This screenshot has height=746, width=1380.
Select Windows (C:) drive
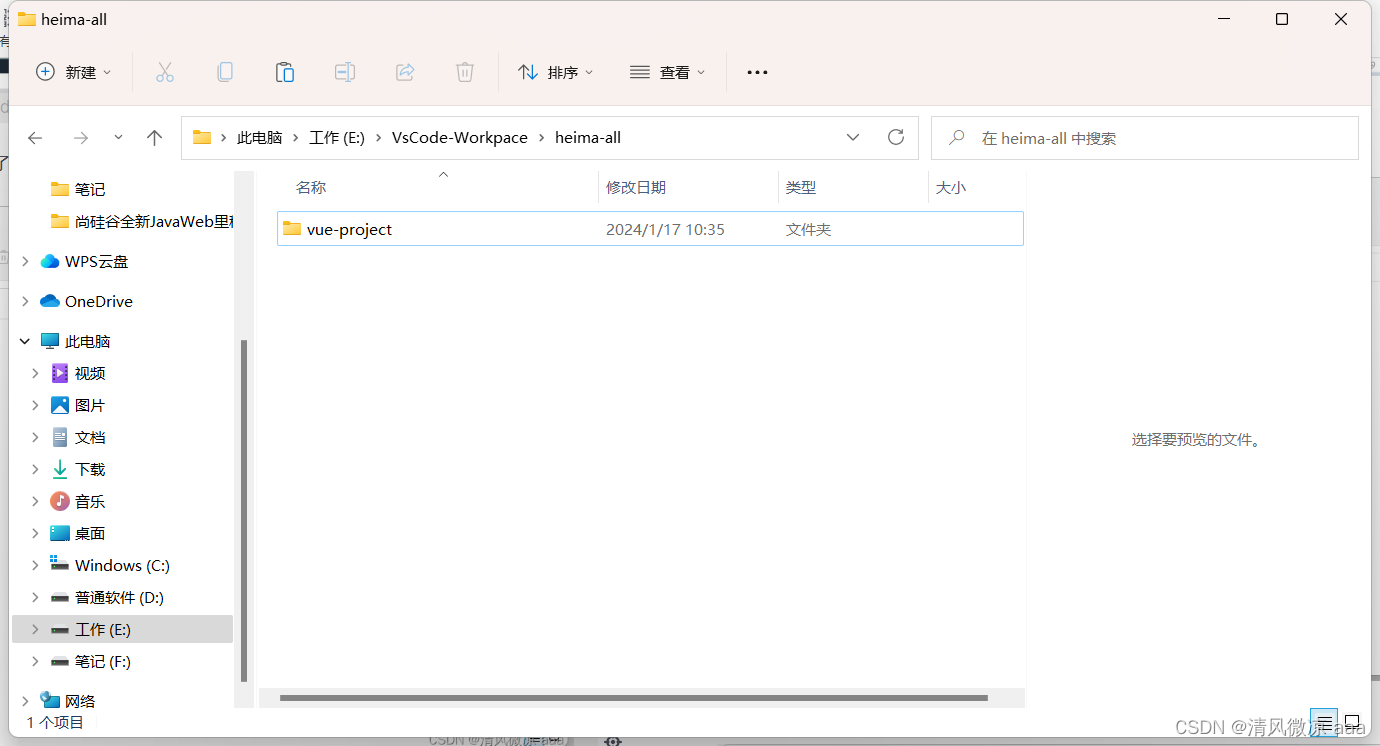(x=122, y=565)
